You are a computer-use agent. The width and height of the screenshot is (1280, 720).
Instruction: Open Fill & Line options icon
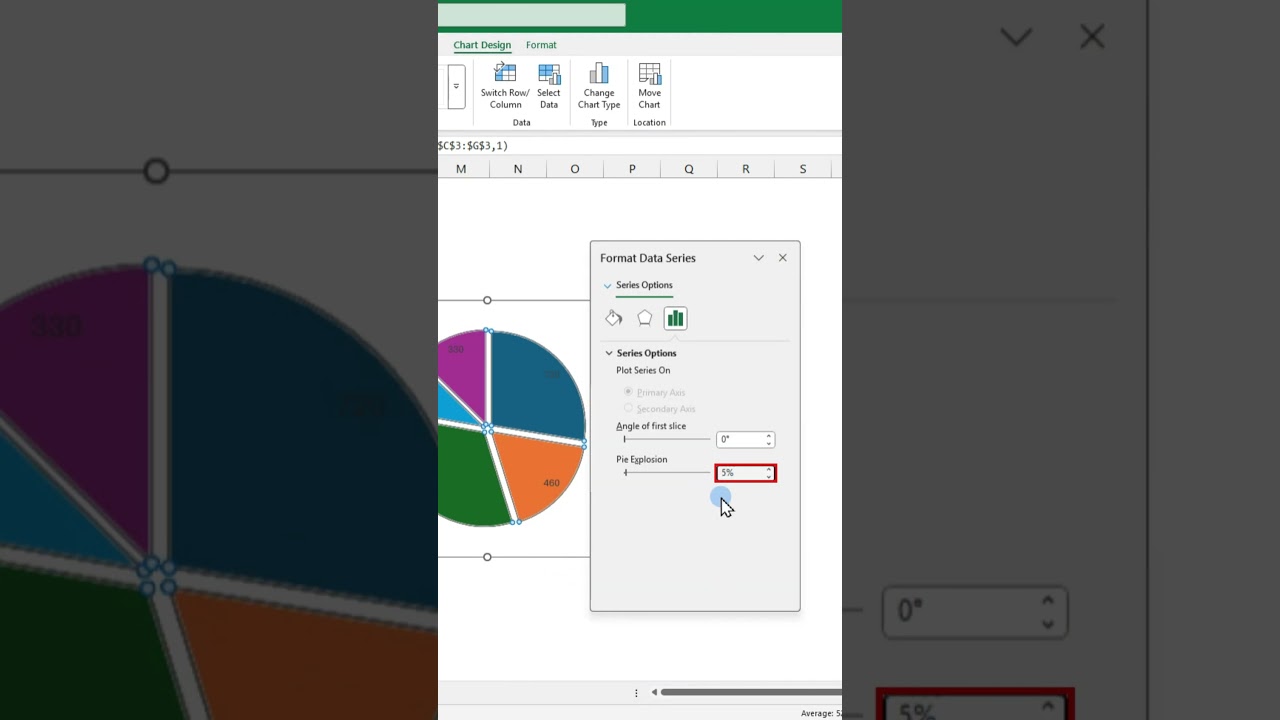pyautogui.click(x=614, y=318)
